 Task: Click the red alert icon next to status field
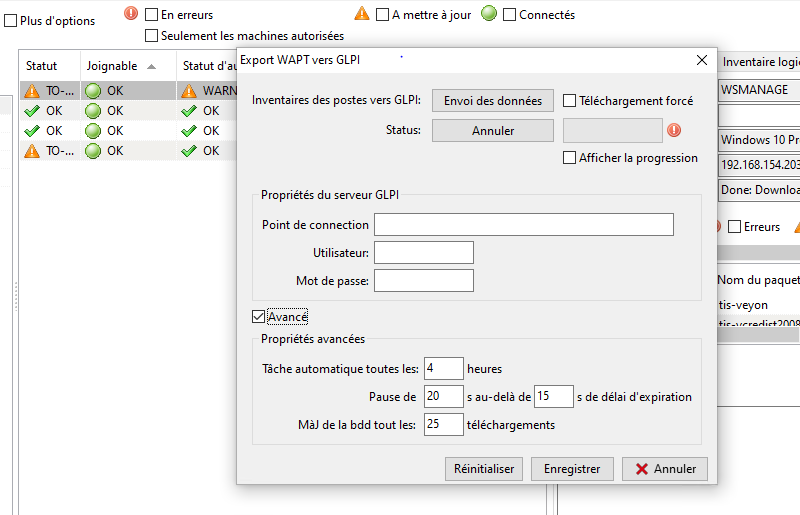point(674,130)
